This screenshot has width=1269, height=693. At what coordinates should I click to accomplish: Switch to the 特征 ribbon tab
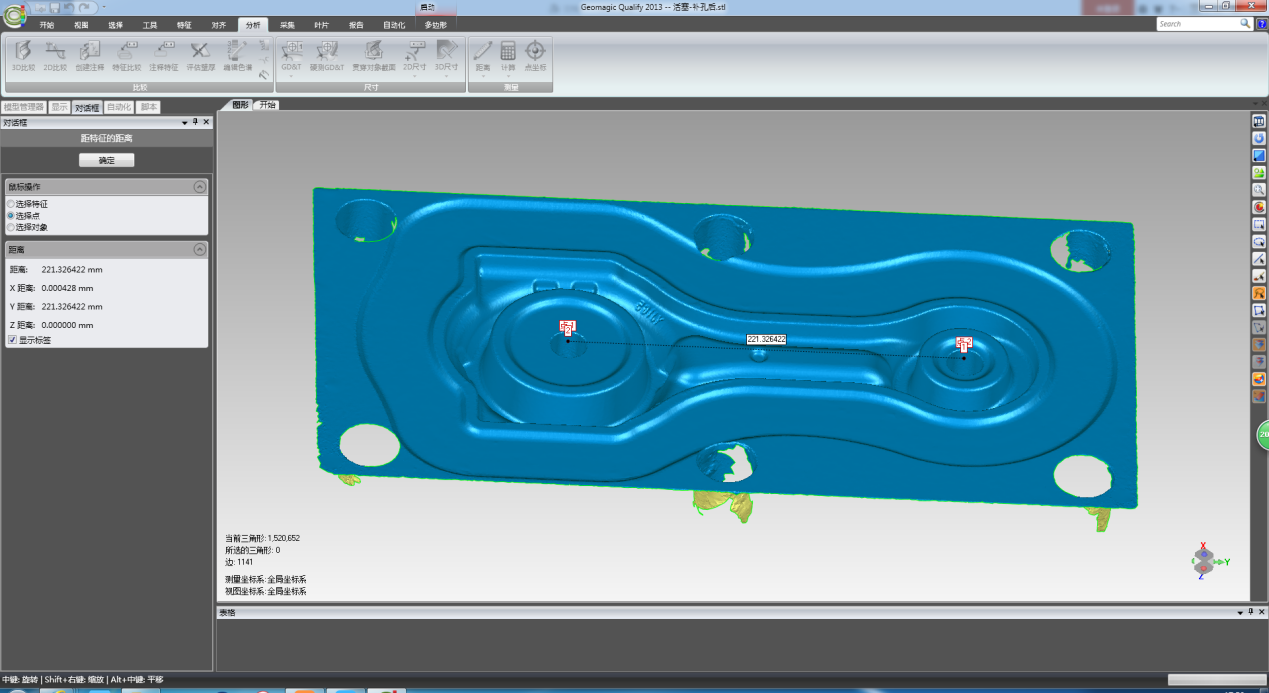pyautogui.click(x=184, y=24)
